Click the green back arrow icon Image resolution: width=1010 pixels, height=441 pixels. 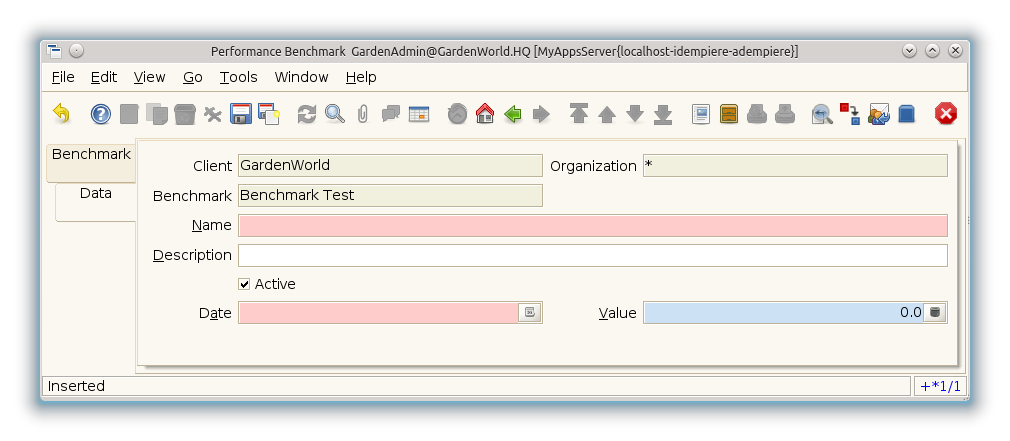(x=513, y=114)
